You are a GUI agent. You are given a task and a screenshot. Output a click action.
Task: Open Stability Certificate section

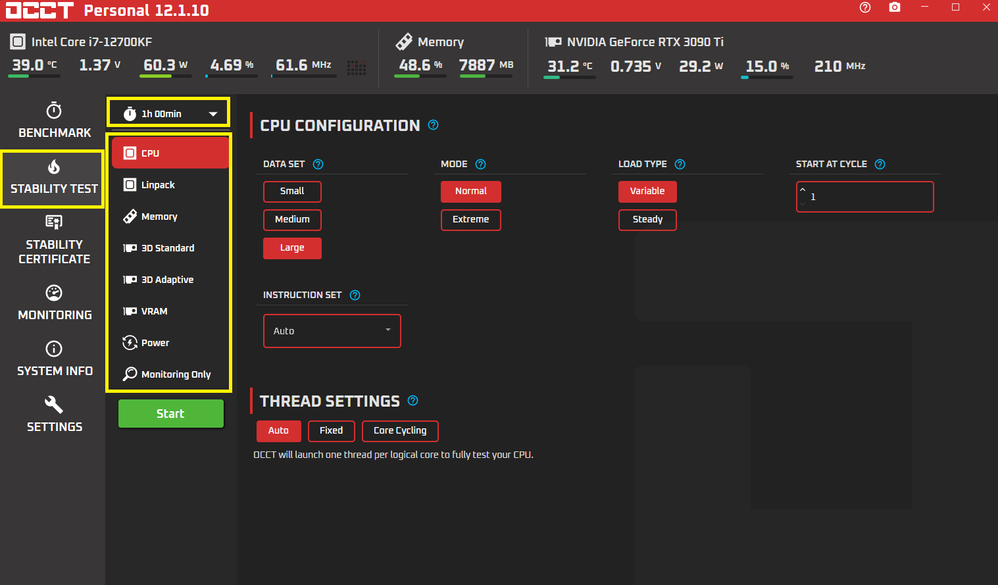coord(54,240)
